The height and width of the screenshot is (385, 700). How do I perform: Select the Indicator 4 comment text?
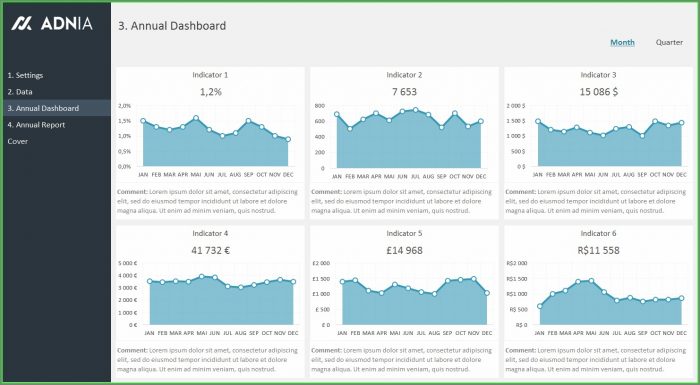pos(208,360)
